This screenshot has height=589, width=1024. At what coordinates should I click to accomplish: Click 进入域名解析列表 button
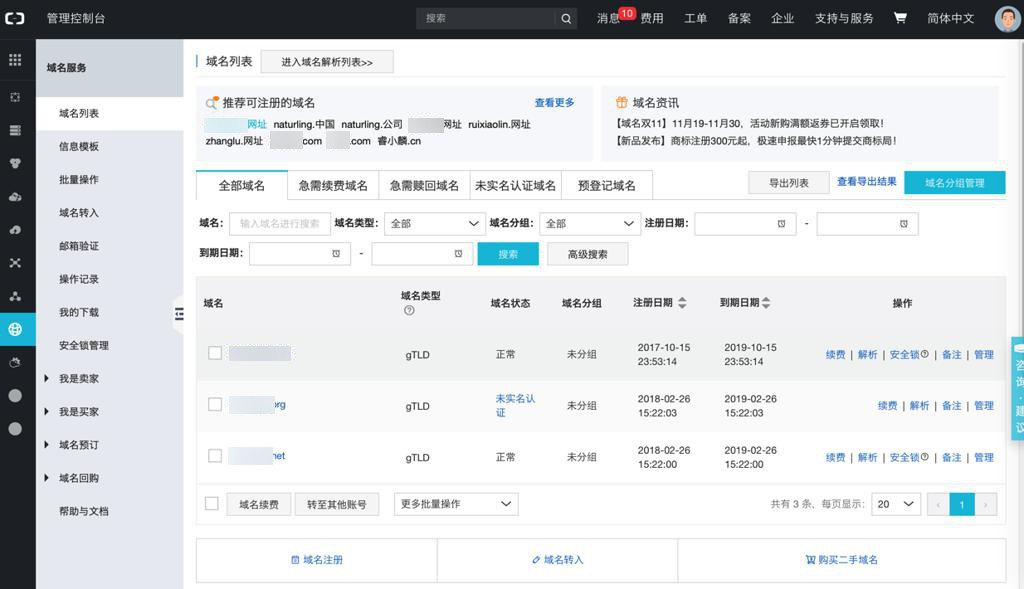[x=327, y=62]
